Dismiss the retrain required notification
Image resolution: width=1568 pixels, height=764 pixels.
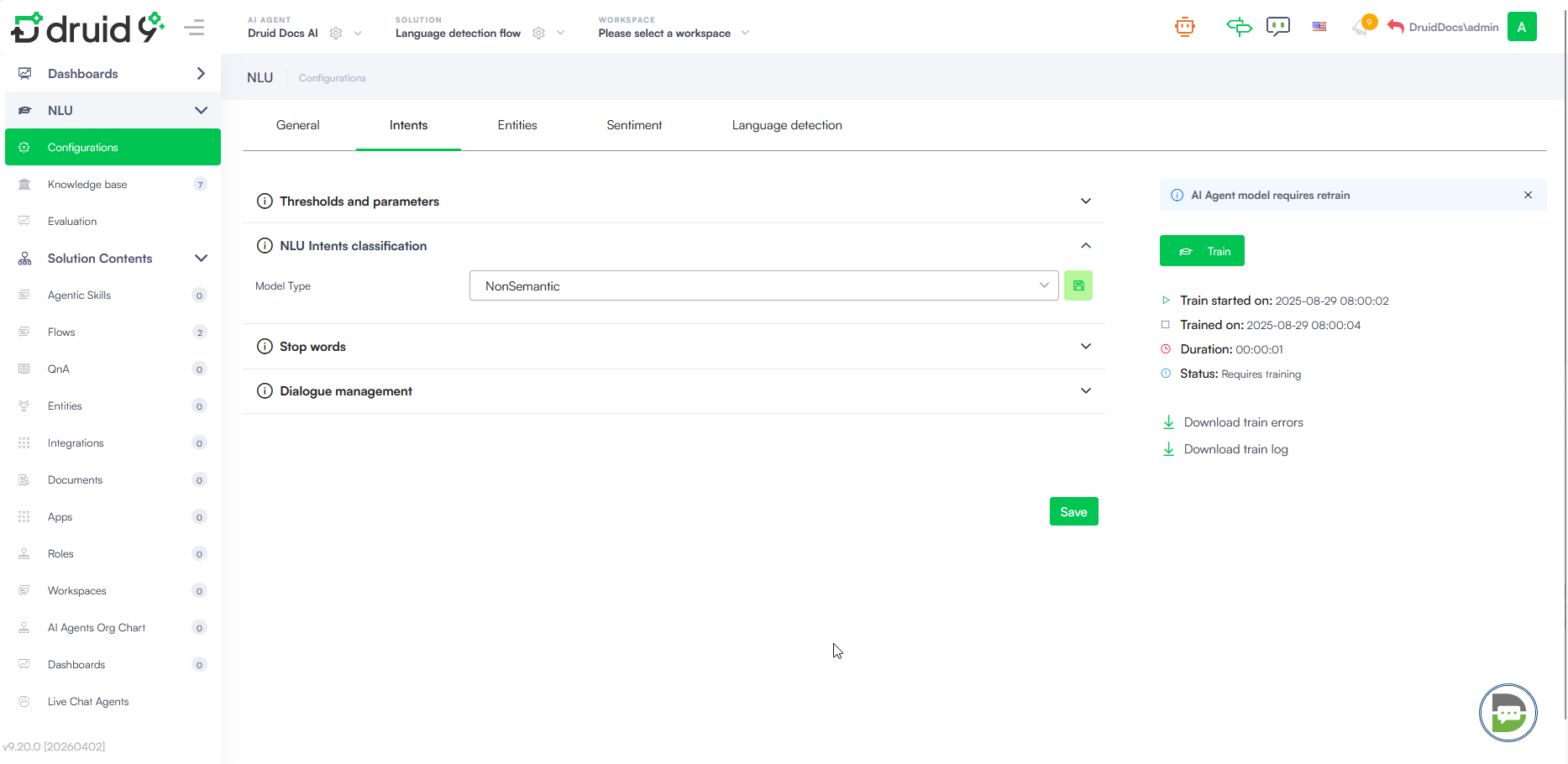click(1528, 195)
